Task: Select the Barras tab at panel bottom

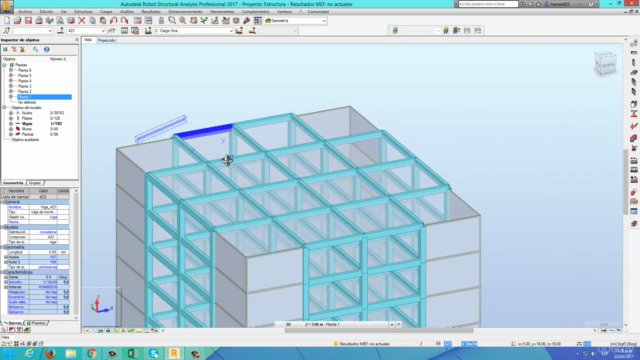Action: 13,323
